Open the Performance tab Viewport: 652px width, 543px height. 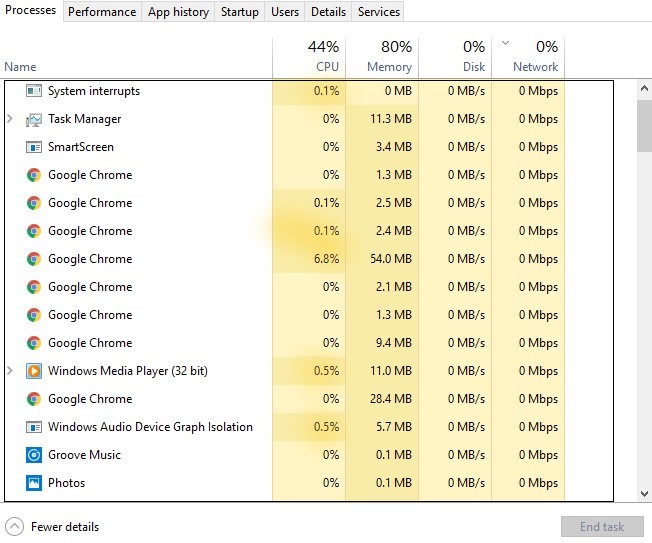[x=102, y=12]
